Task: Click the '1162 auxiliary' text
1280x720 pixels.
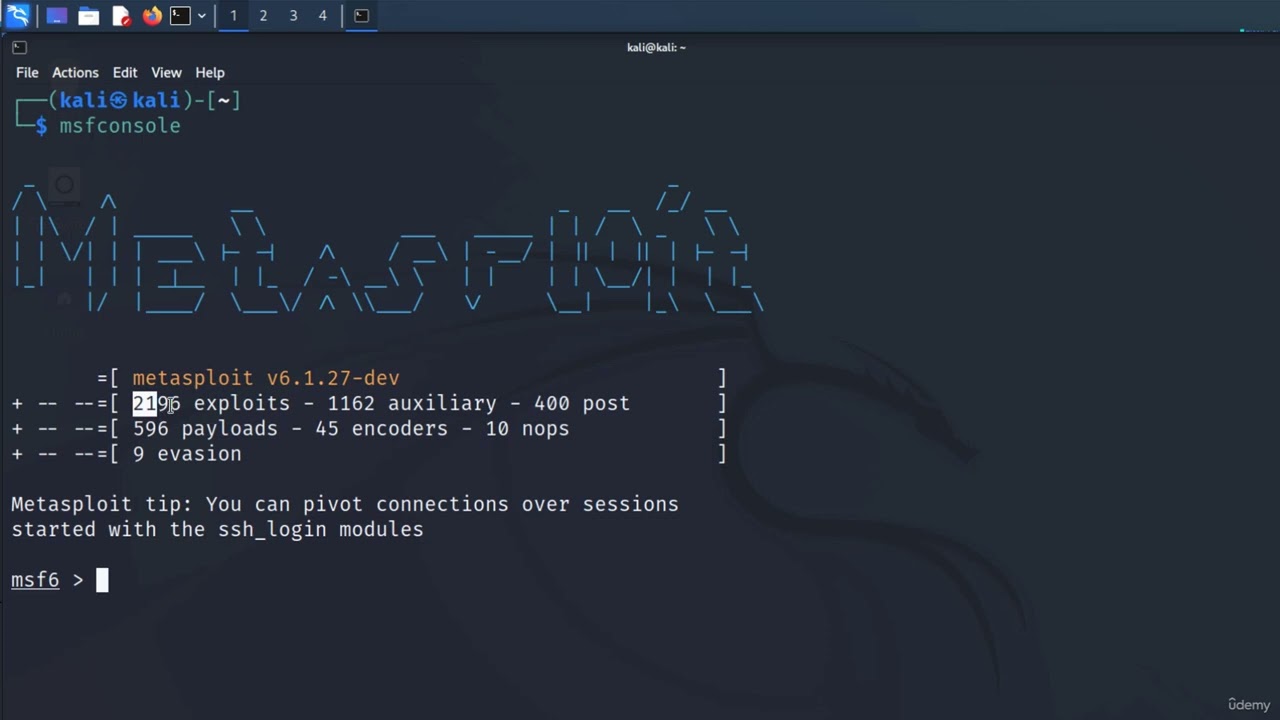Action: [x=412, y=403]
